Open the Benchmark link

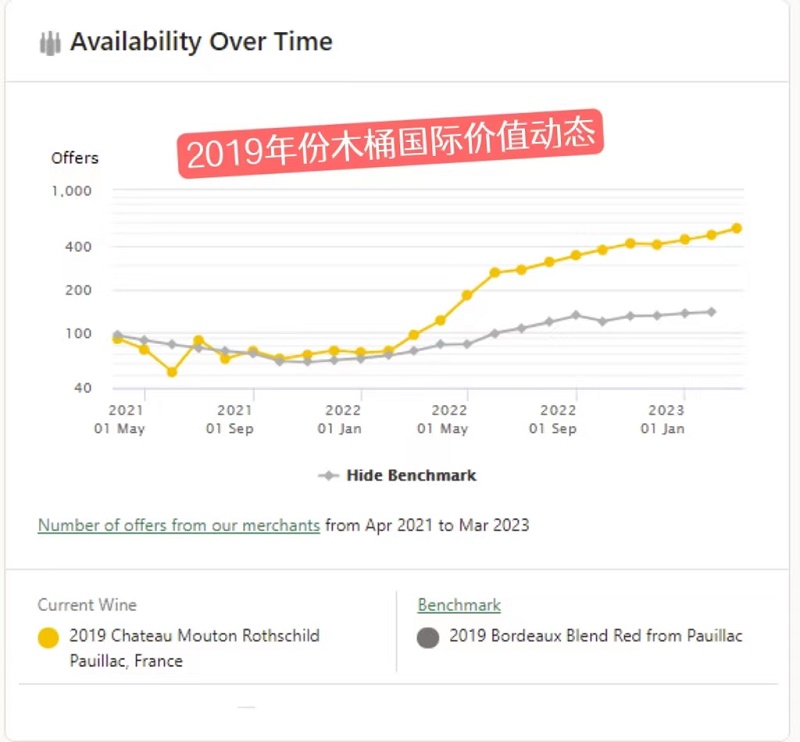coord(459,605)
